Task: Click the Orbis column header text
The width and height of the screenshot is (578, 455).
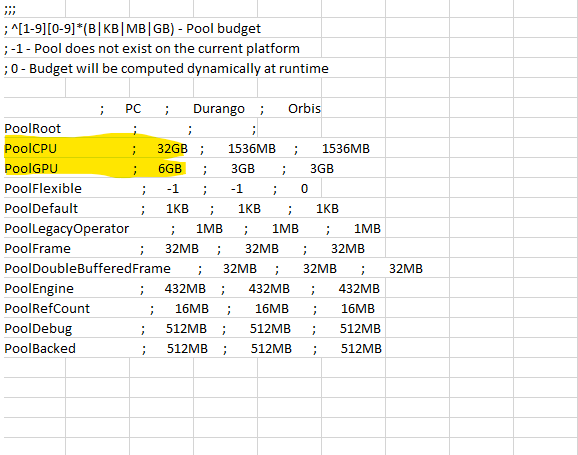Action: [304, 109]
